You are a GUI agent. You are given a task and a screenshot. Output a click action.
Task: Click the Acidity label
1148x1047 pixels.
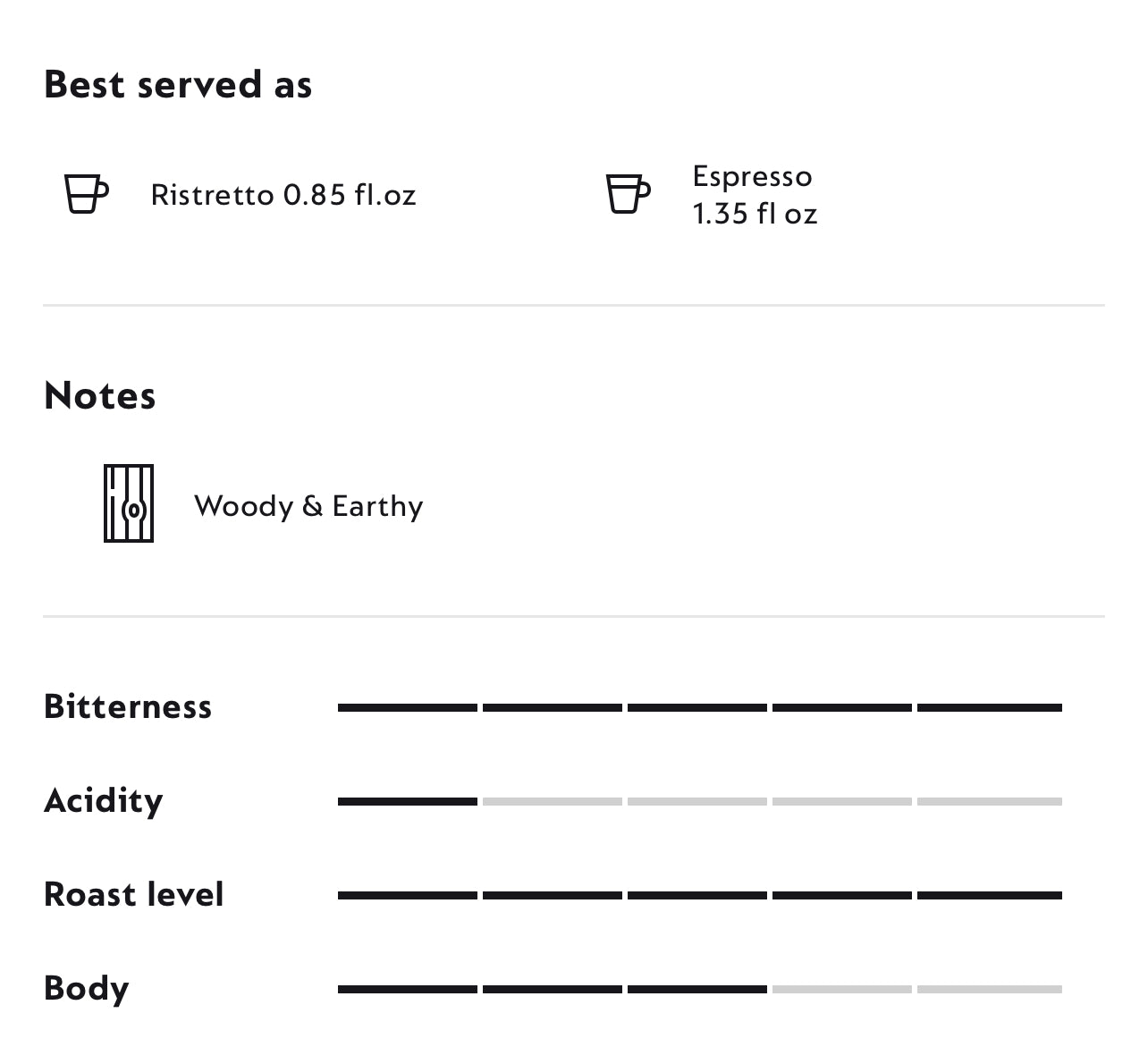(104, 800)
